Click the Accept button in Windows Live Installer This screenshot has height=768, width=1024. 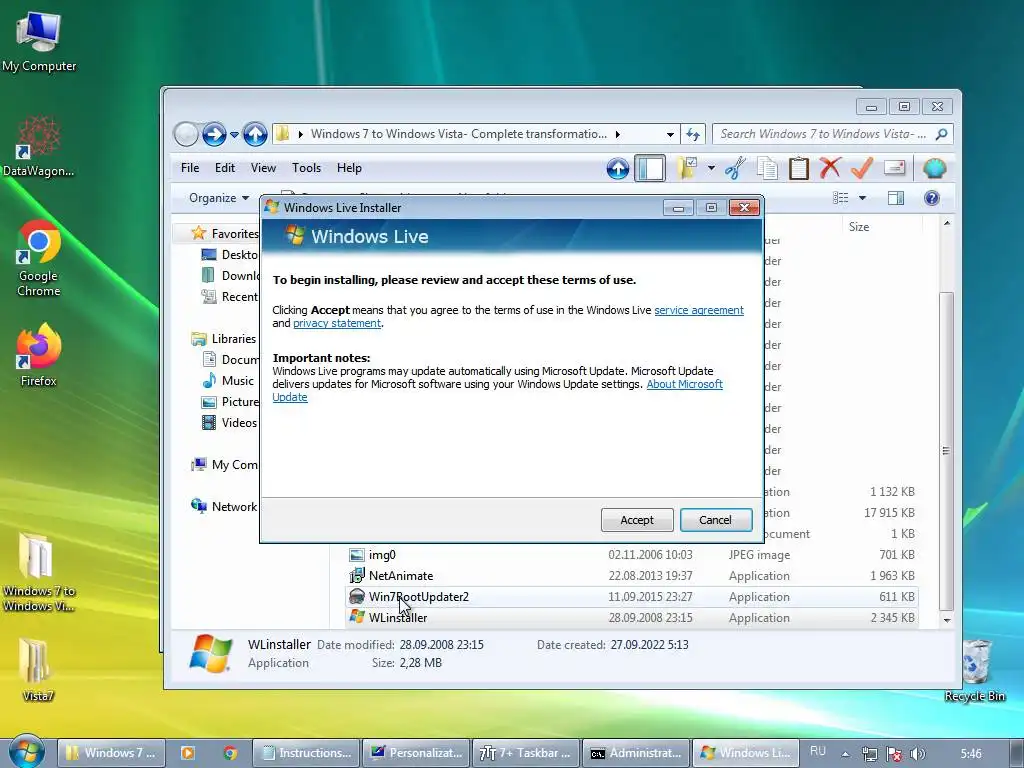coord(637,520)
